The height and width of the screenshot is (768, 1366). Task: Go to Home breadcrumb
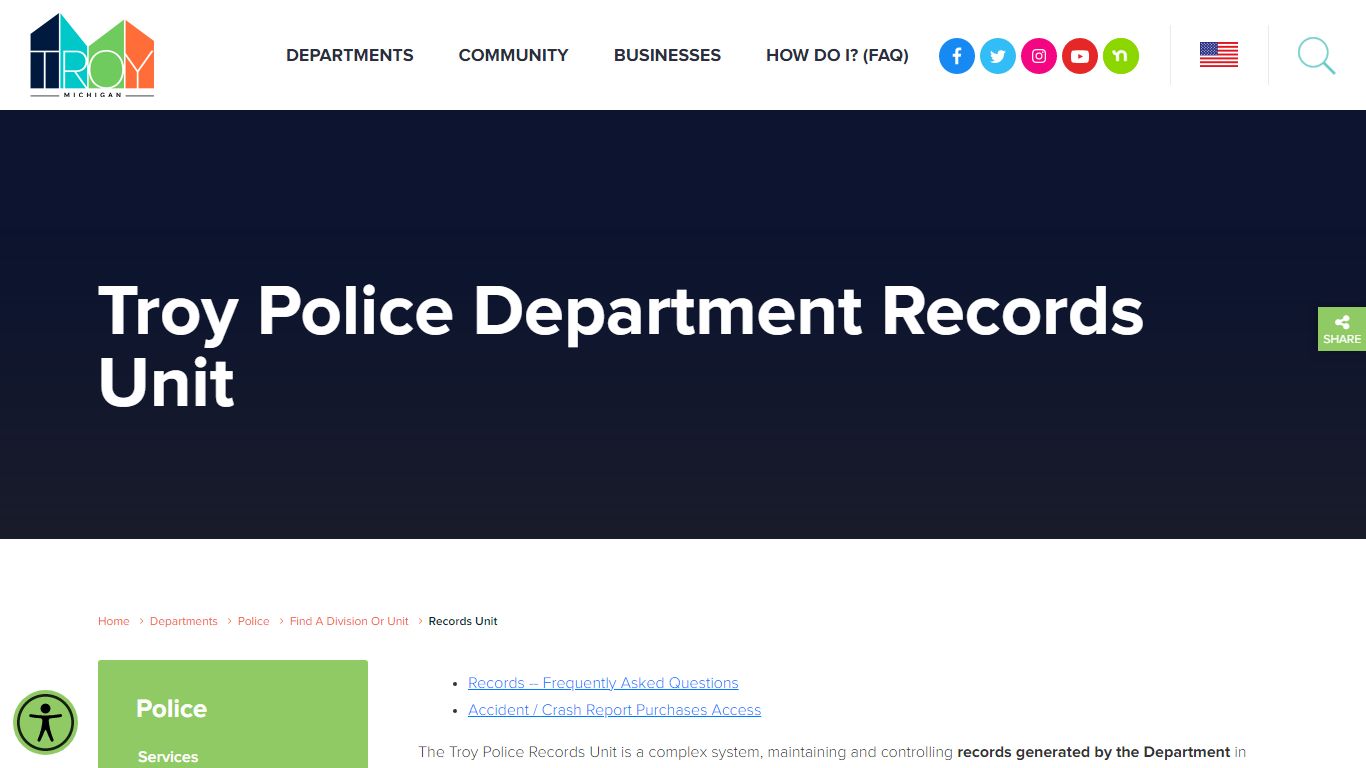point(114,621)
